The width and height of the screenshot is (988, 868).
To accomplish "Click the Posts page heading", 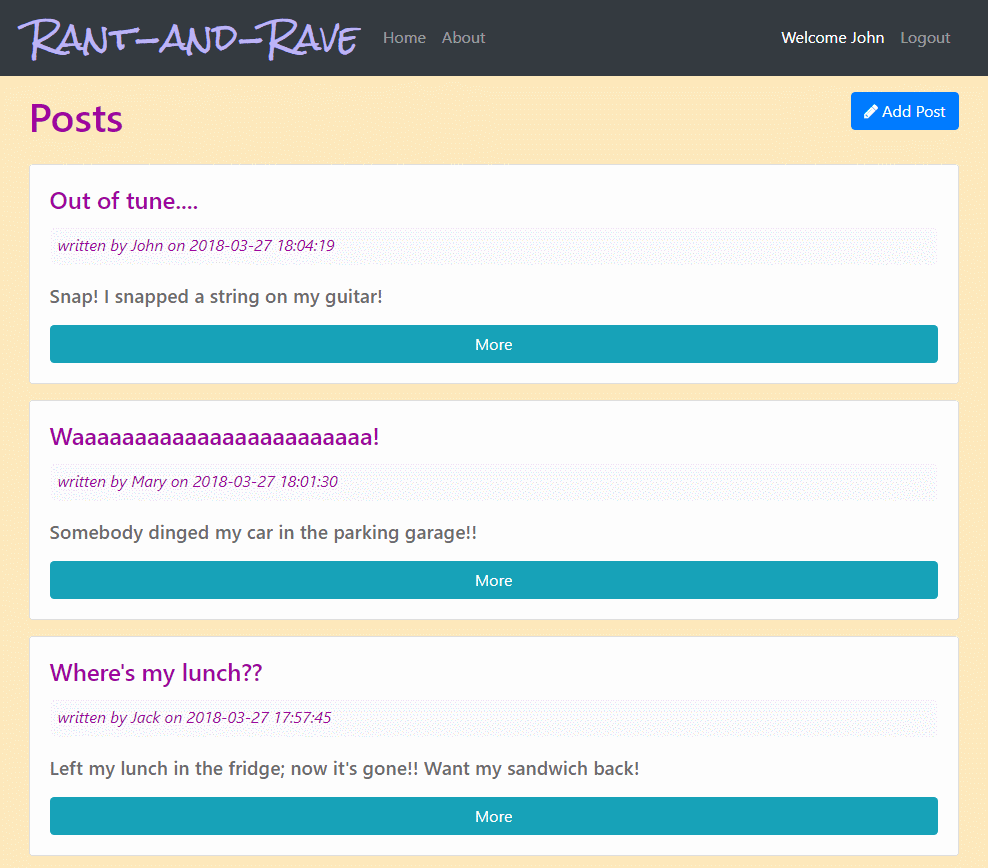I will (76, 118).
